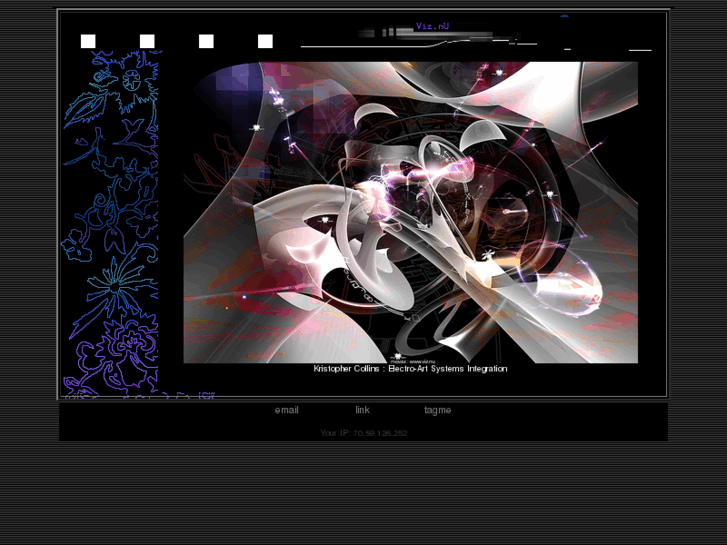This screenshot has height=545, width=727.
Task: Click the 'Your IP' address text
Action: [364, 433]
